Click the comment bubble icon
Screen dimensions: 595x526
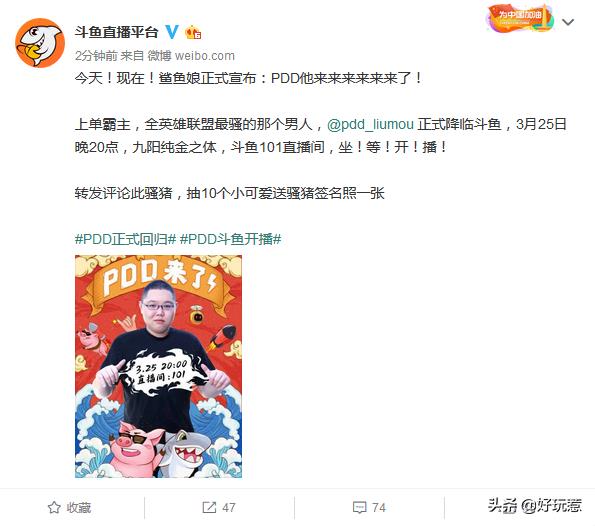(x=359, y=507)
